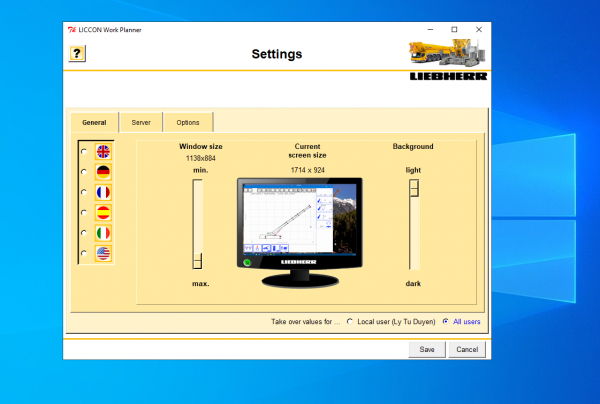
Task: Close the LICCON Work Planner window
Action: tap(479, 29)
